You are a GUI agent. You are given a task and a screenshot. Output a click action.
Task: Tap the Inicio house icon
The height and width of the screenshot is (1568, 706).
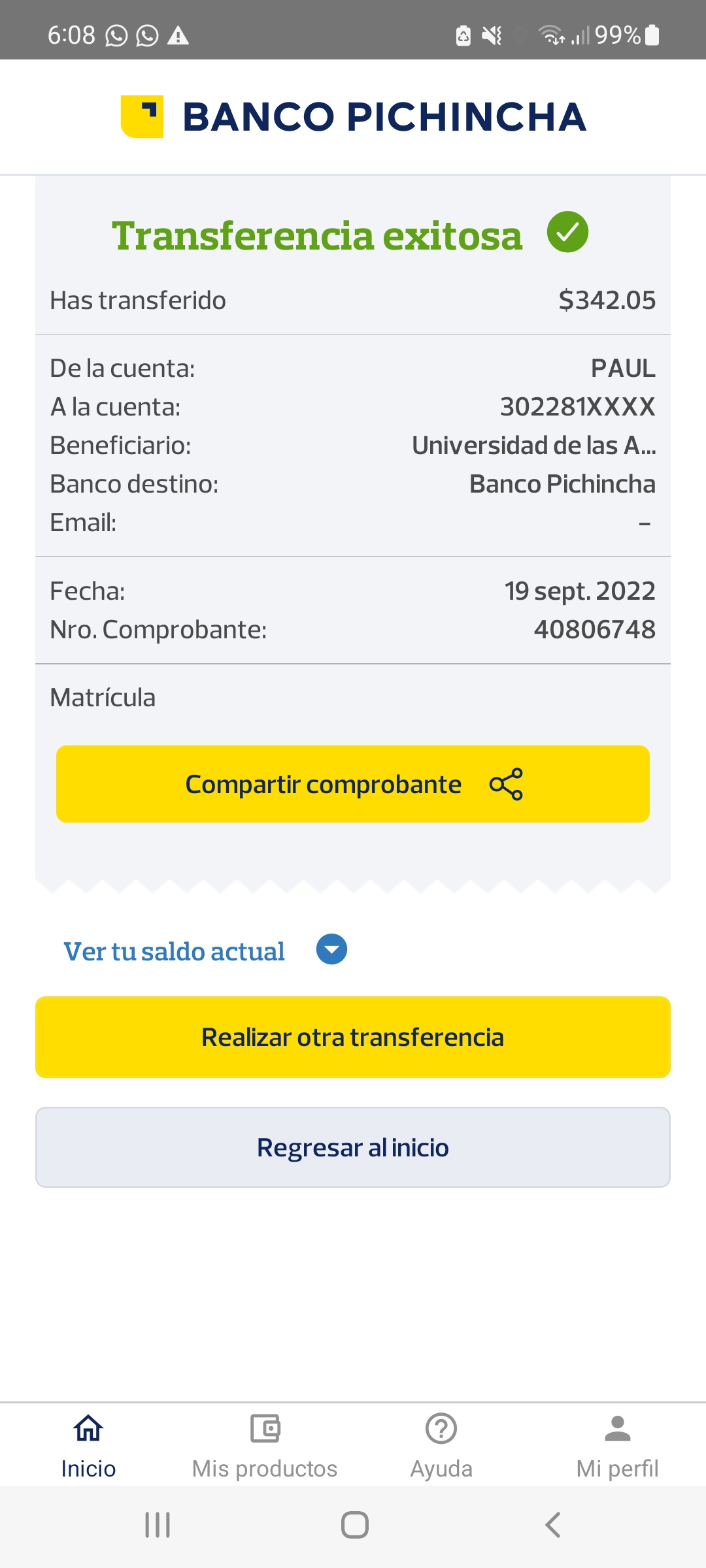pos(88,1428)
